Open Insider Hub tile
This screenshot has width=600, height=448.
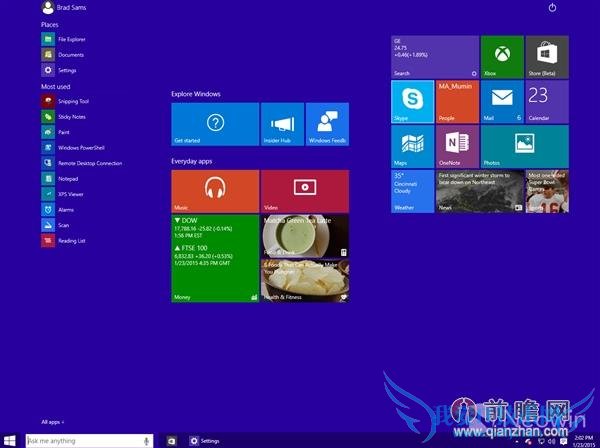tap(282, 124)
